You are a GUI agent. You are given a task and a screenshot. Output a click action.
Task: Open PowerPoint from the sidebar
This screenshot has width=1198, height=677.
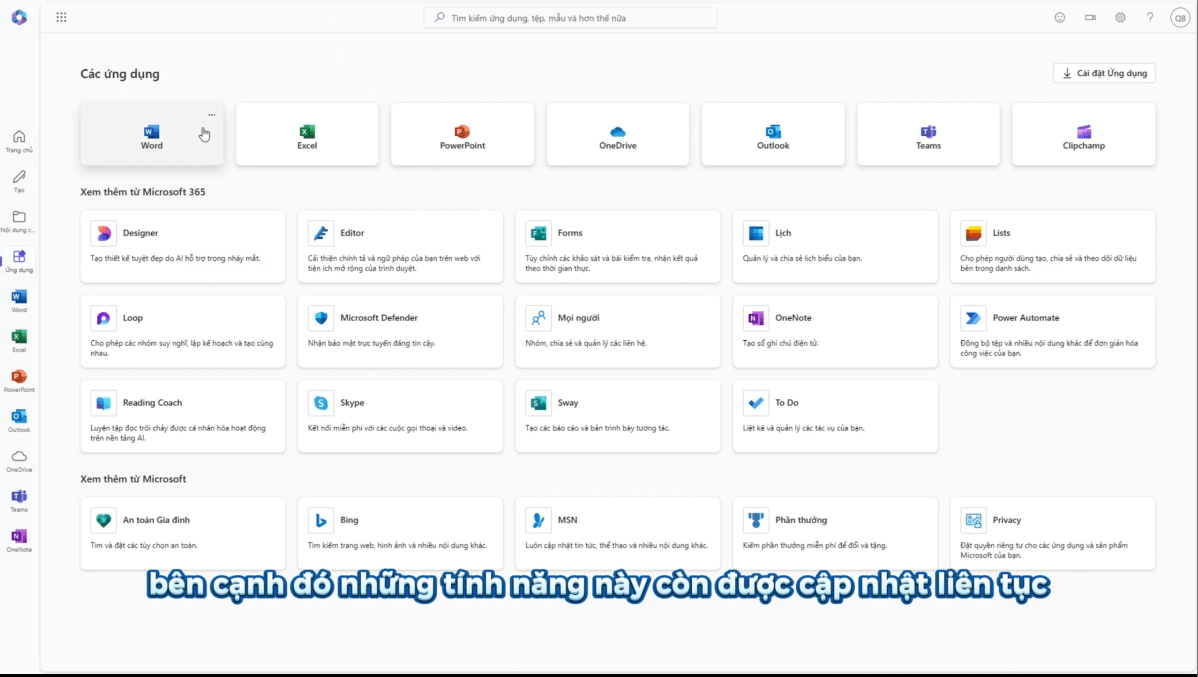(x=19, y=381)
